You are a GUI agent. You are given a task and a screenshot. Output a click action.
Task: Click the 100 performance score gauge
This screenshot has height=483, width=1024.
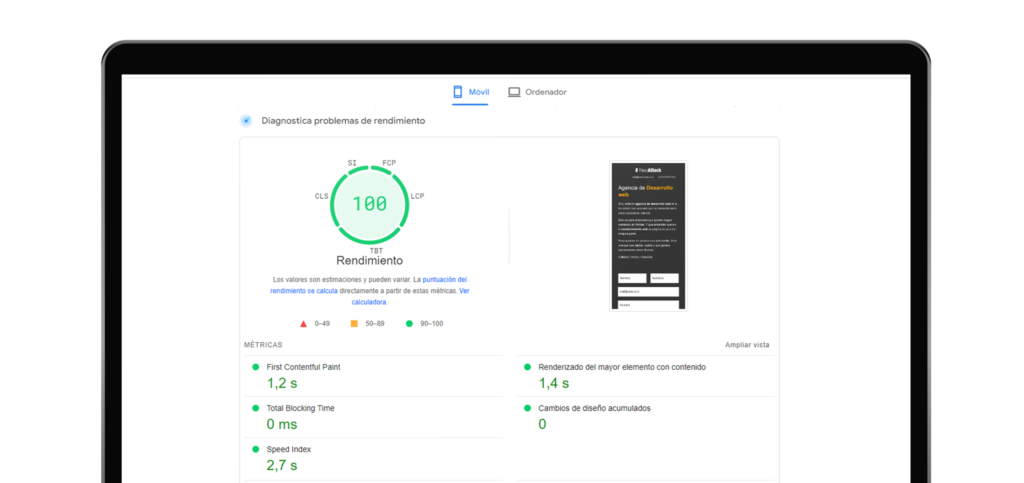[x=369, y=204]
